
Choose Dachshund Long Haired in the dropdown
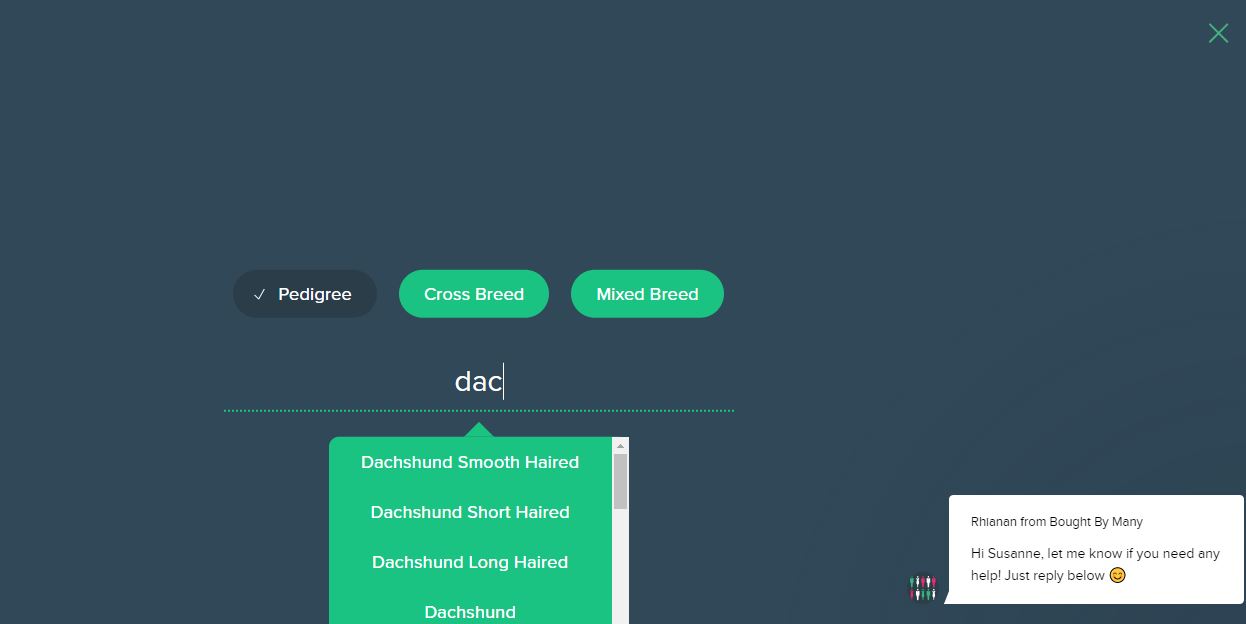click(x=470, y=562)
